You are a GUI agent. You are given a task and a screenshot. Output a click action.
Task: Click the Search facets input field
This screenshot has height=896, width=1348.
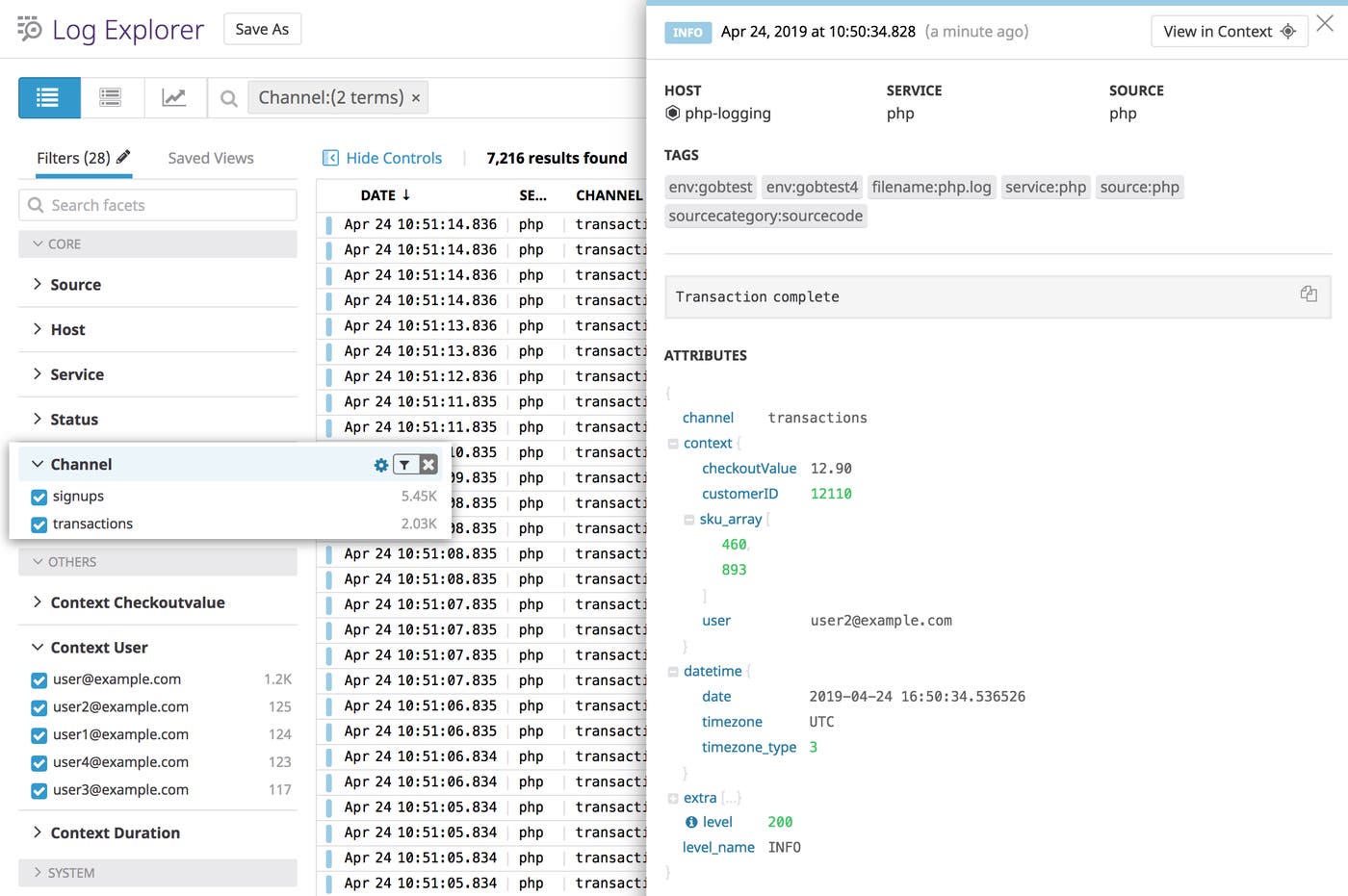157,204
